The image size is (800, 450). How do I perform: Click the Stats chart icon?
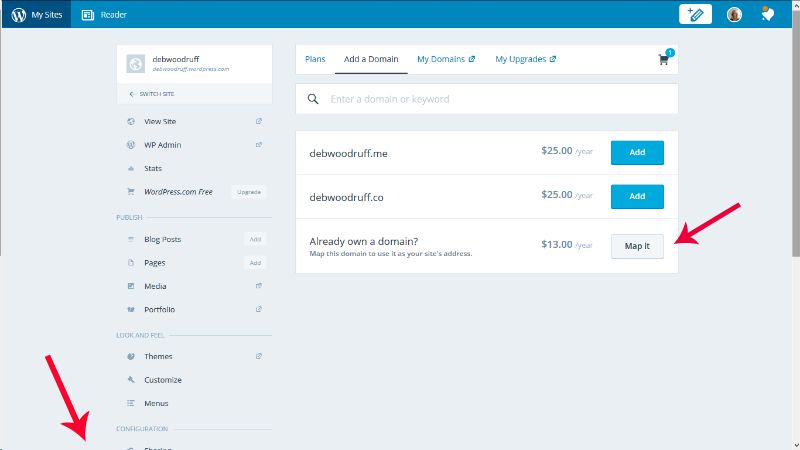[131, 168]
